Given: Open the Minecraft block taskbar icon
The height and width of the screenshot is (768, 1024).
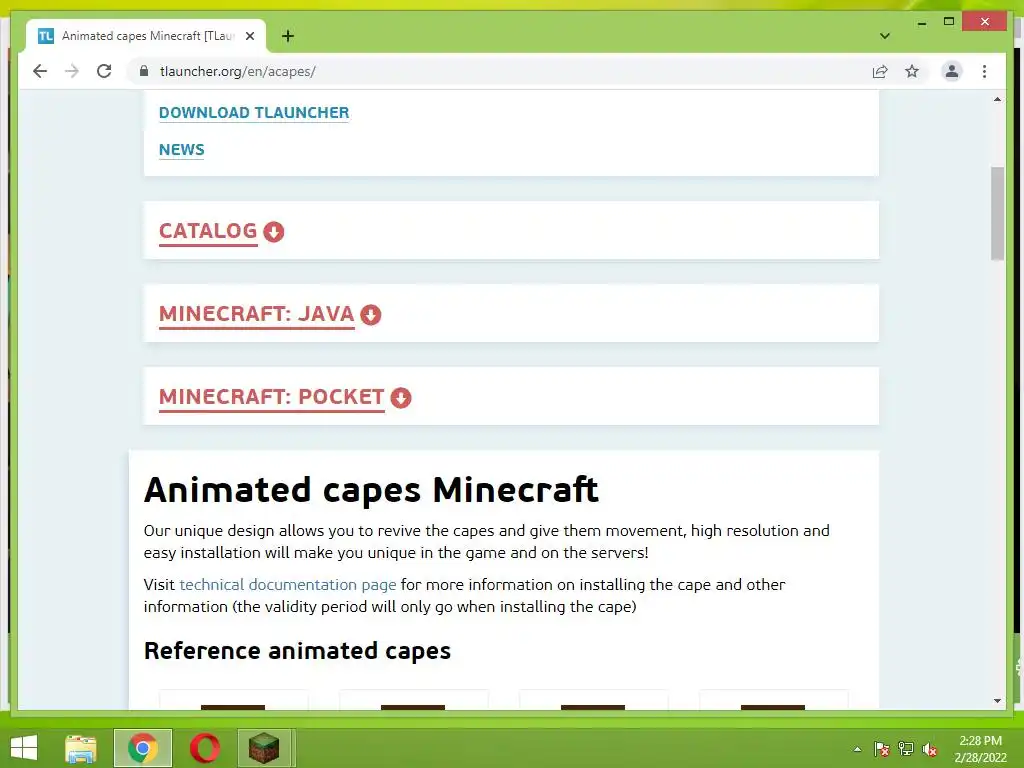Looking at the screenshot, I should (264, 748).
